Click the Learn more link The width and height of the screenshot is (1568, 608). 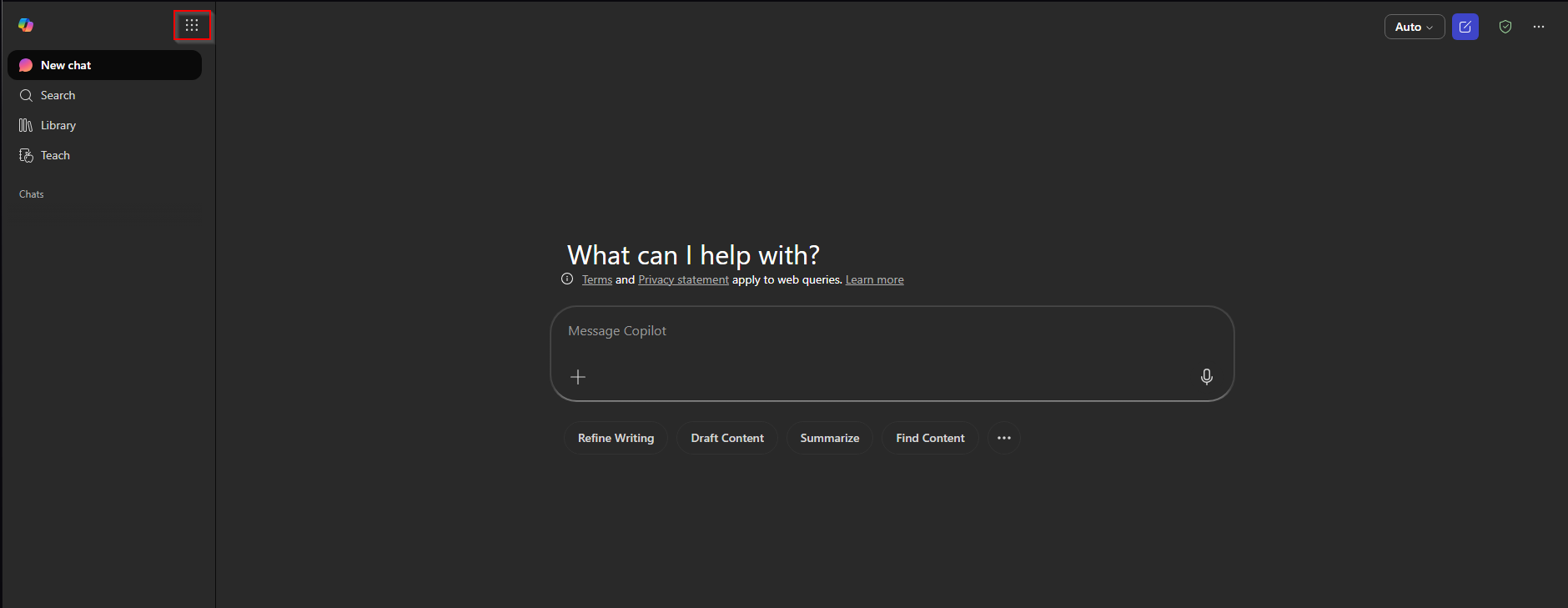click(x=875, y=280)
